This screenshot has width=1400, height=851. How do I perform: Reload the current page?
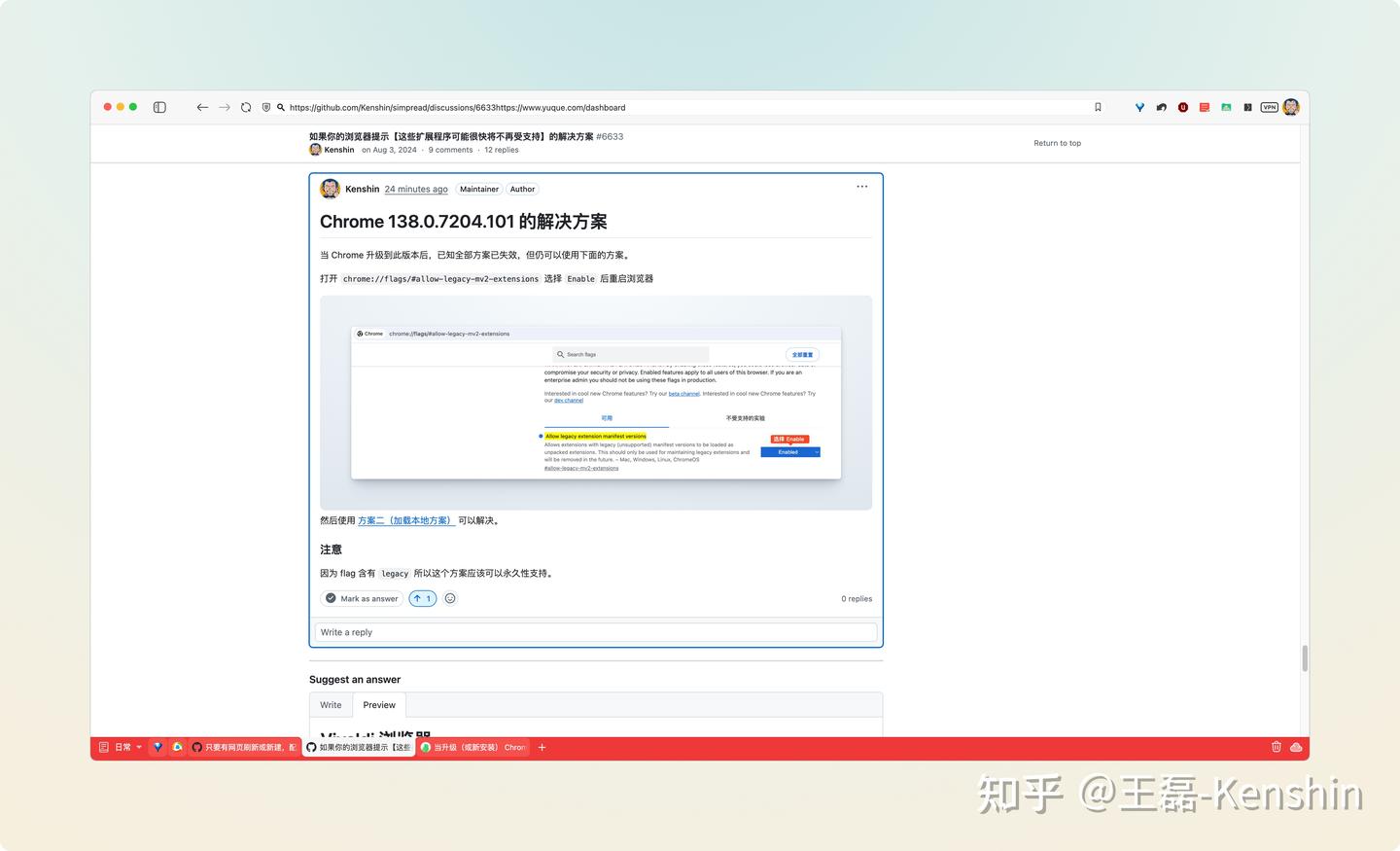246,107
